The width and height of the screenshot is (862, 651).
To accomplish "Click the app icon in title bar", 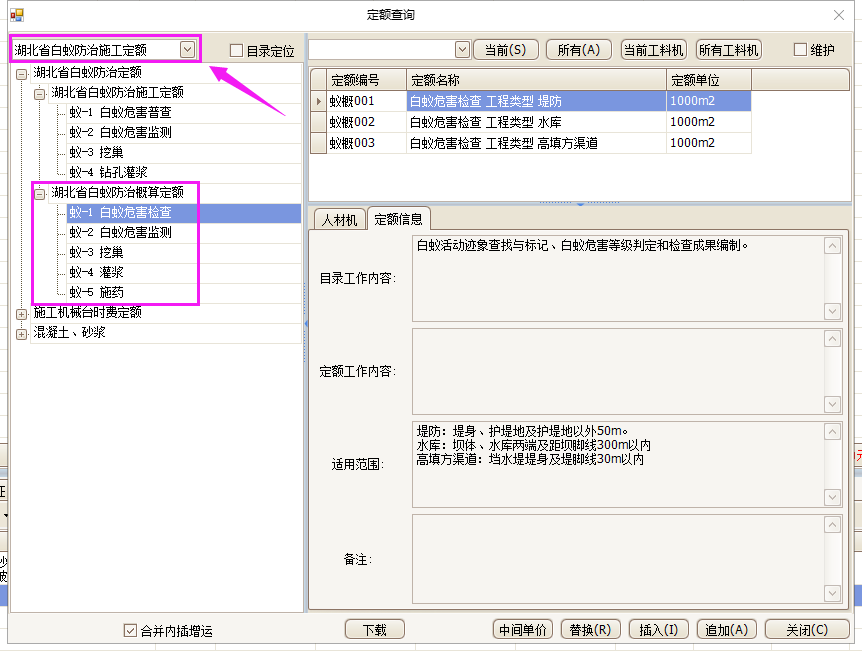I will pos(16,15).
